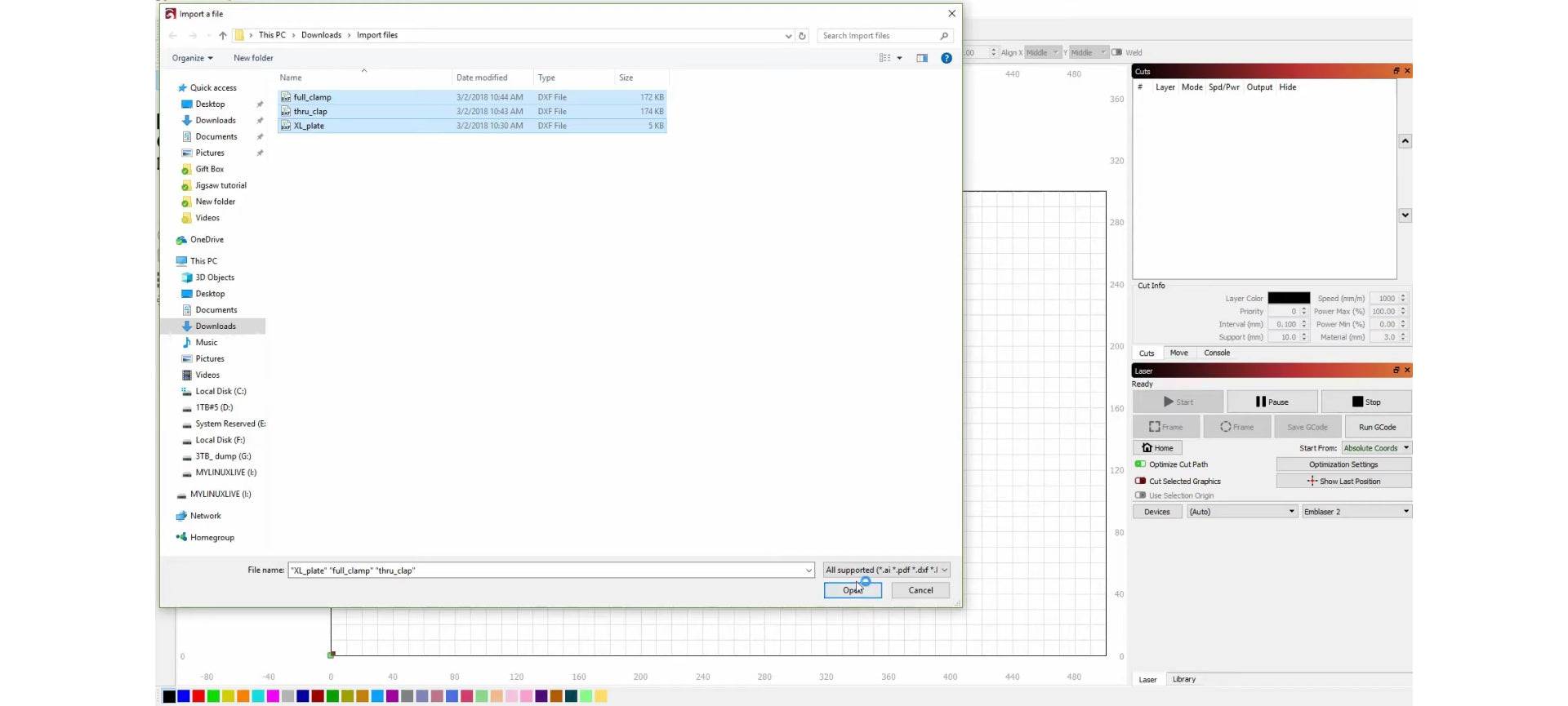Screen dimensions: 1568x706
Task: Expand the Start From Absolute Coords dropdown
Action: tap(1376, 448)
